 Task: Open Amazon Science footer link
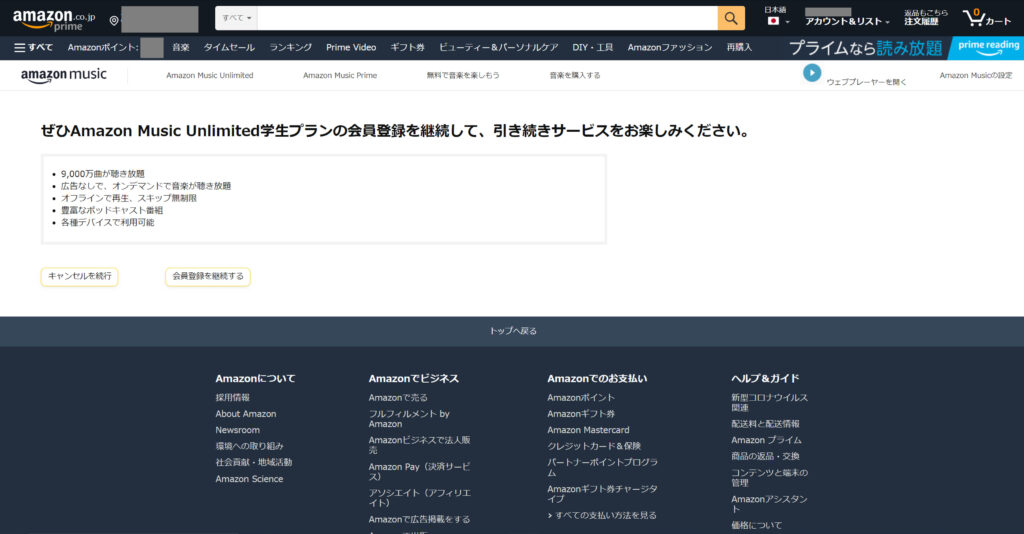pos(249,479)
